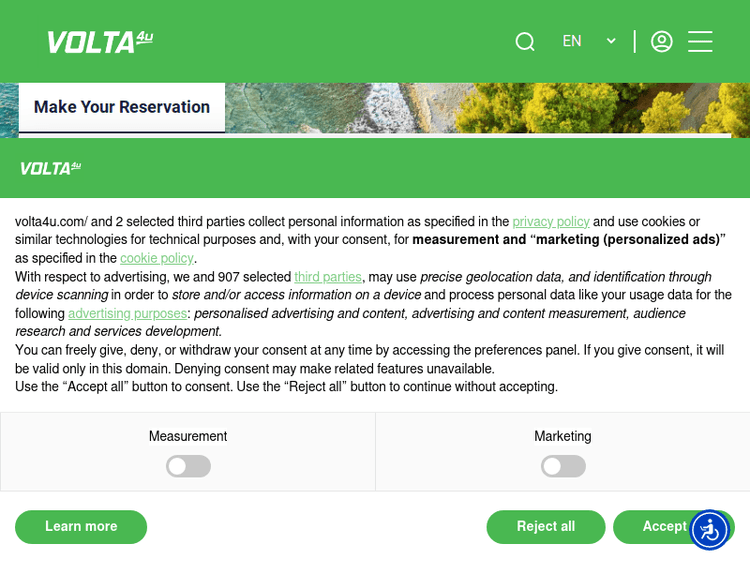750x563 pixels.
Task: Click the Reject all button
Action: (546, 527)
